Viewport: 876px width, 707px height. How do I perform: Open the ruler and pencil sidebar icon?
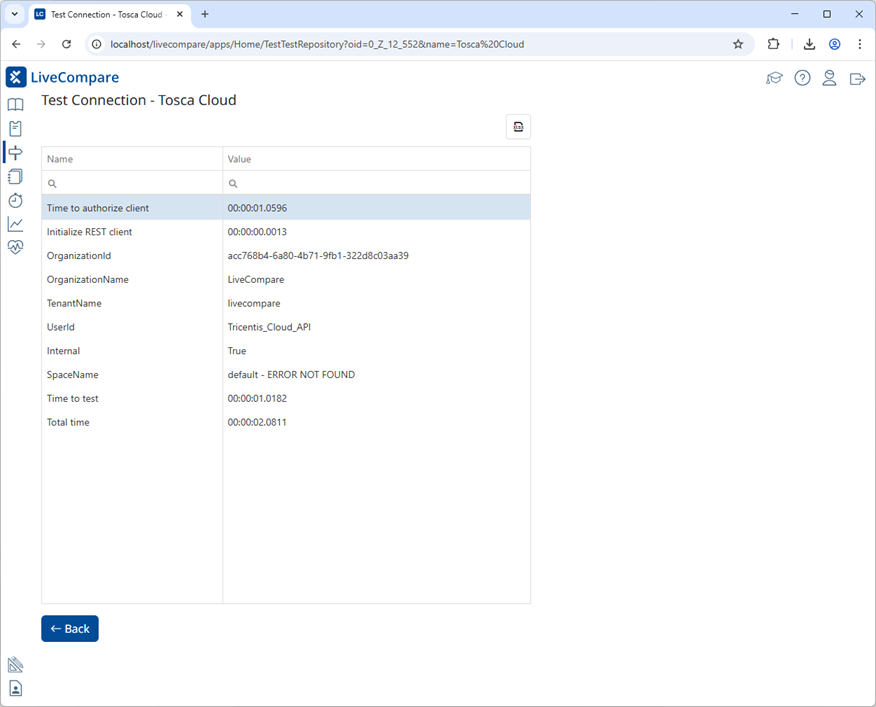click(x=15, y=665)
